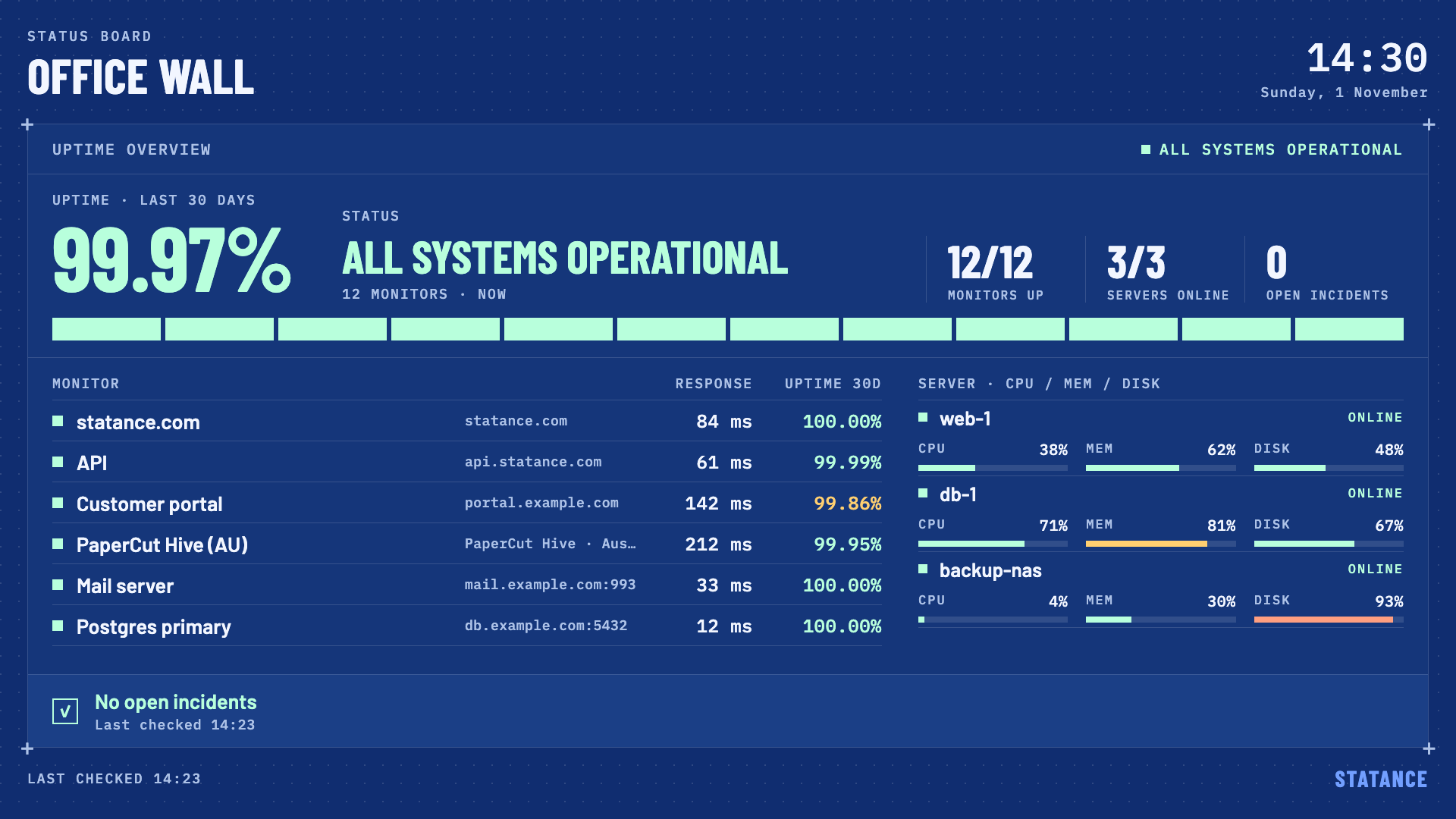The height and width of the screenshot is (819, 1456).
Task: Click the footer LAST CHECKED 14:23 text
Action: [115, 779]
